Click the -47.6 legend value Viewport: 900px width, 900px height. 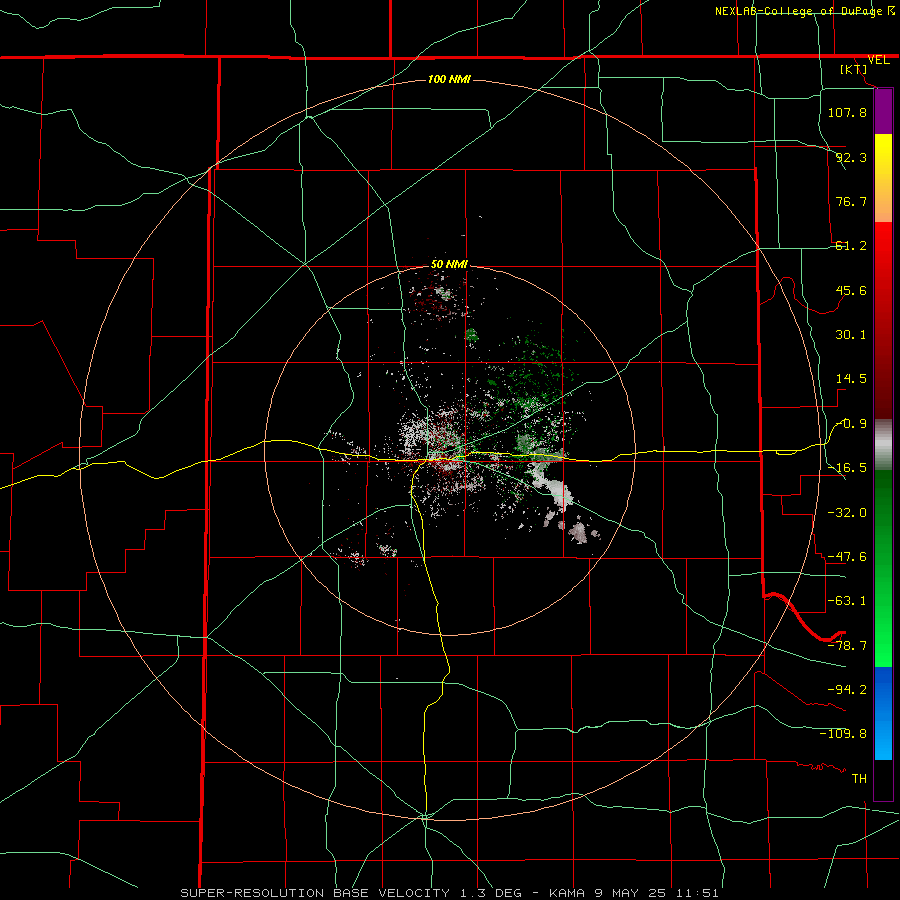[847, 557]
